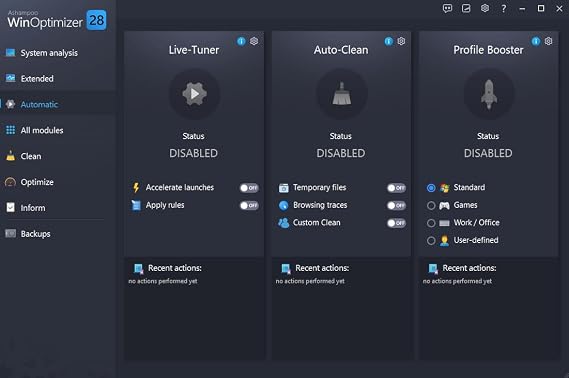Click Recent actions under Auto-Clean
569x378 pixels.
tap(322, 268)
